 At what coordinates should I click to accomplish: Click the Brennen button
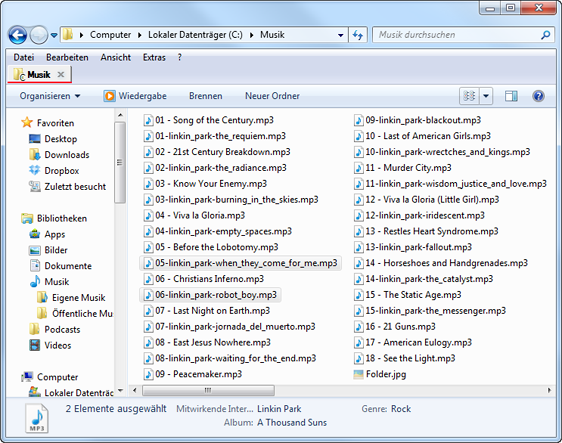click(206, 96)
